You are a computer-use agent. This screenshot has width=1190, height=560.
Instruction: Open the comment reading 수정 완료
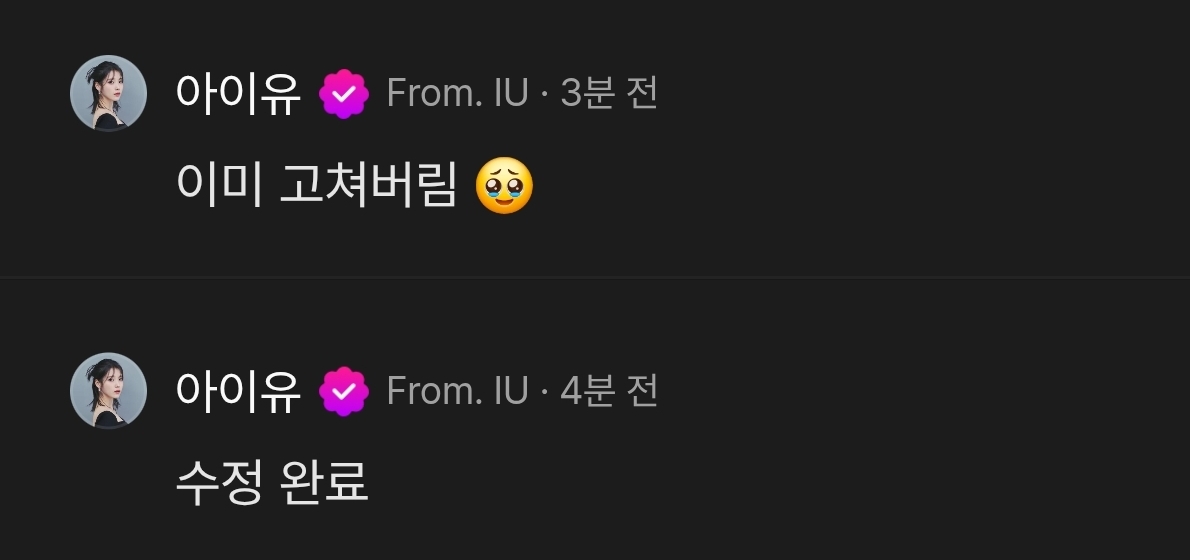pyautogui.click(x=272, y=483)
